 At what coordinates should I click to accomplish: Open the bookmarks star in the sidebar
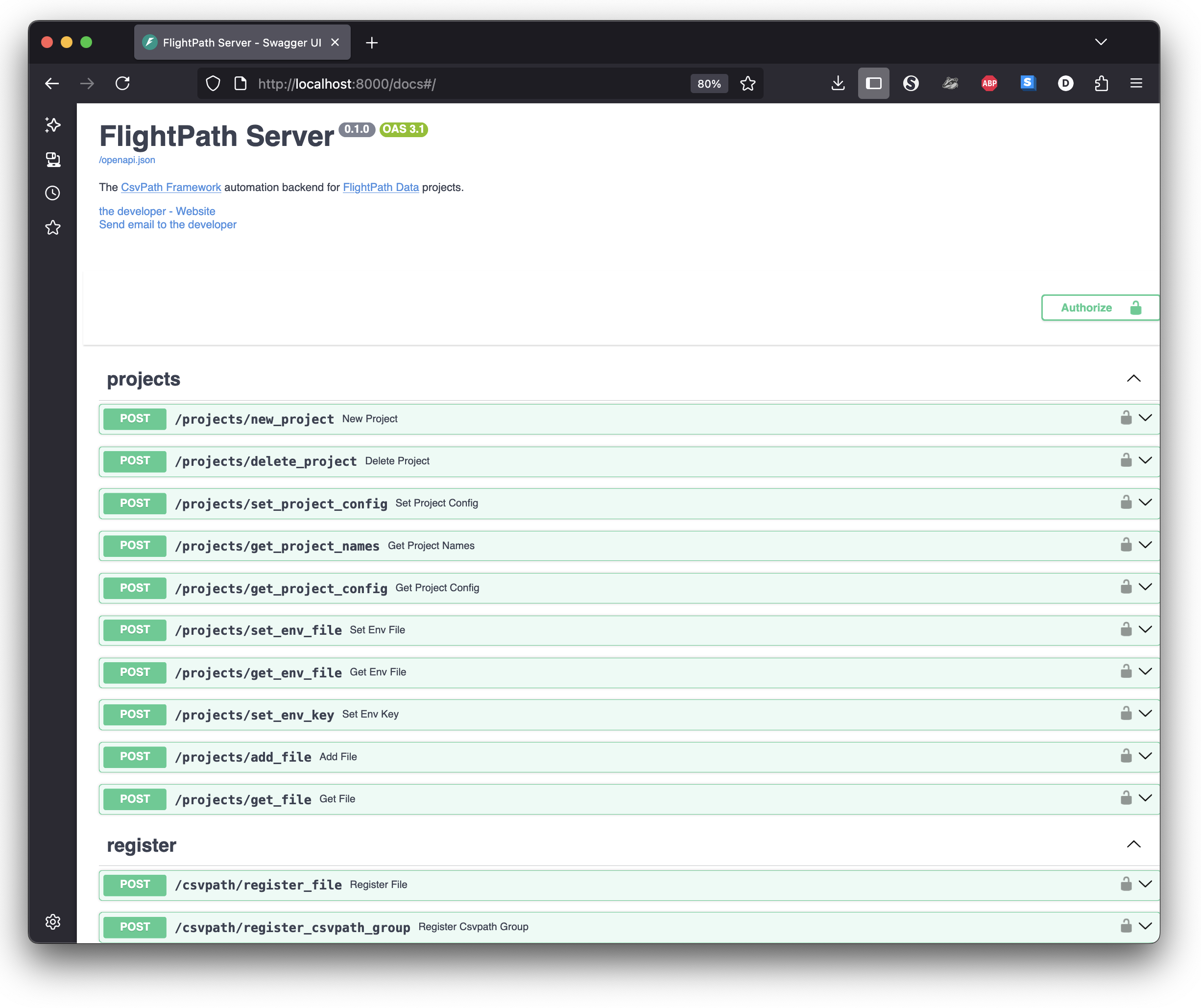point(52,228)
